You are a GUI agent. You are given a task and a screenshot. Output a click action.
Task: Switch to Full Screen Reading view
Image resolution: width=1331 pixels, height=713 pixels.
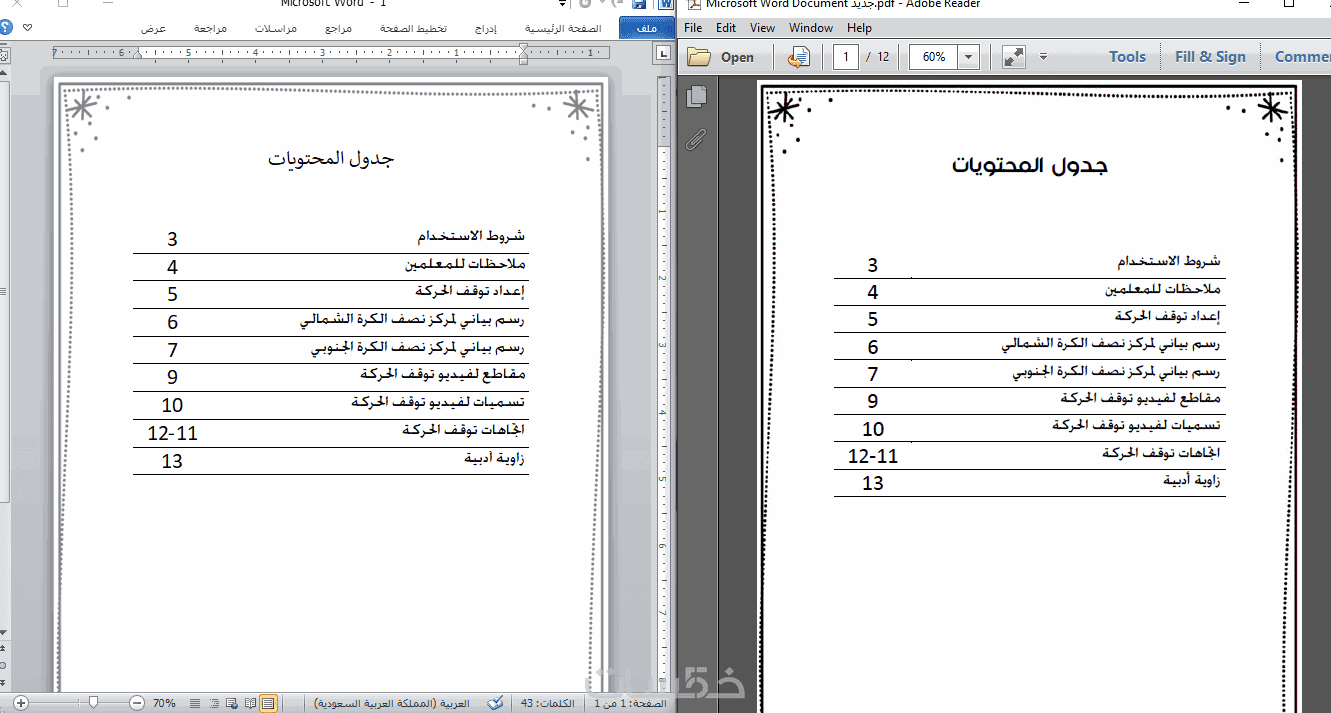pos(250,703)
